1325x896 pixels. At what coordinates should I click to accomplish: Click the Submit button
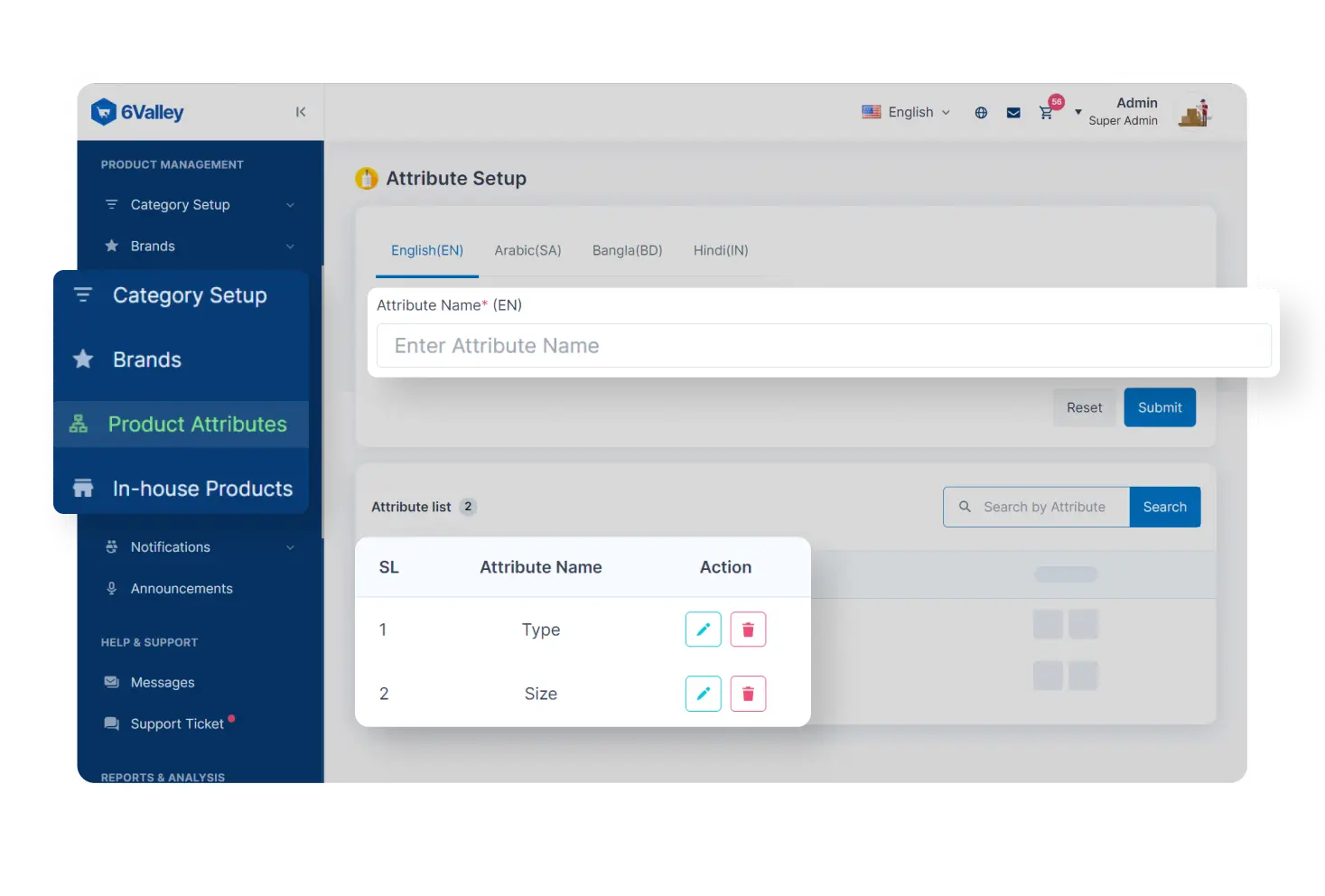(x=1159, y=406)
